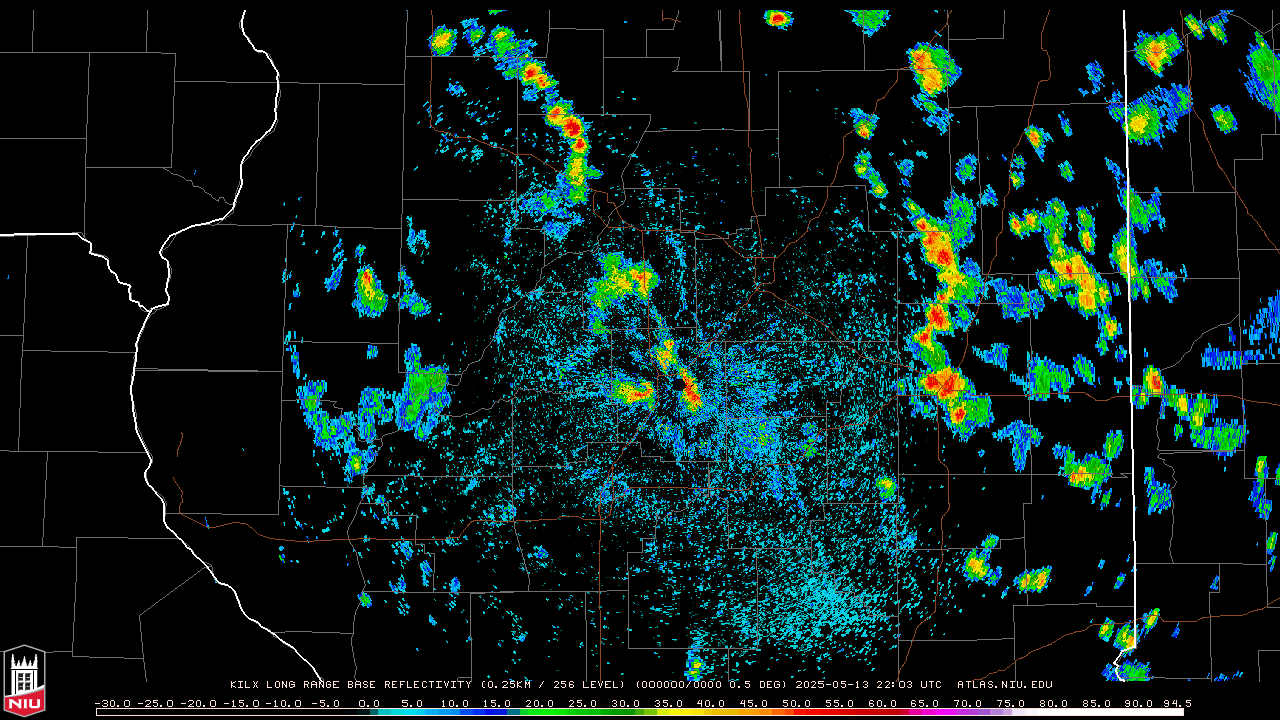1280x720 pixels.
Task: Click the 40.0 scale label
Action: pyautogui.click(x=711, y=704)
